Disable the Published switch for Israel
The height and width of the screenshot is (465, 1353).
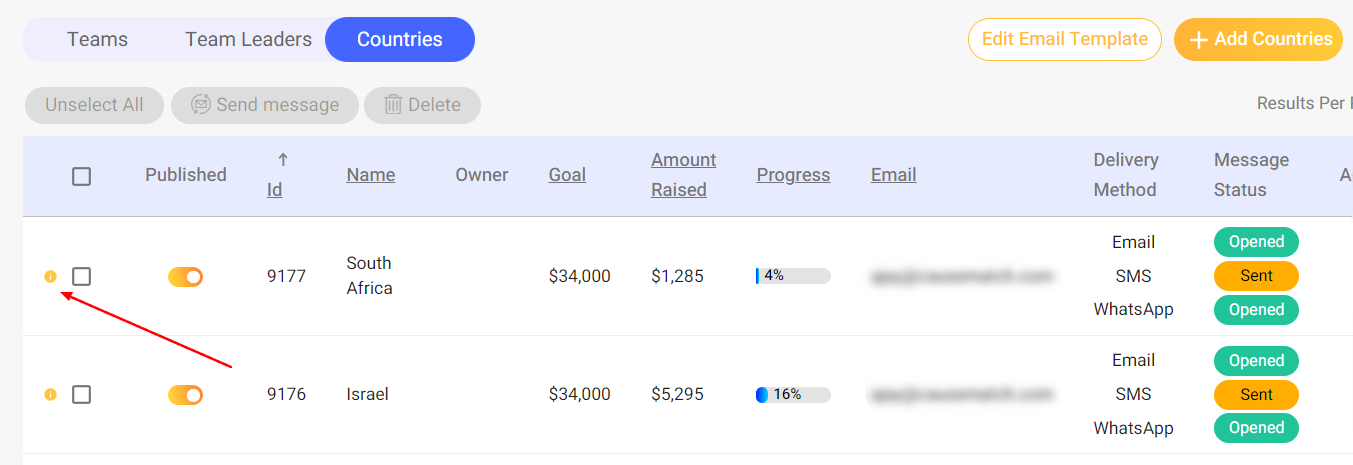pyautogui.click(x=185, y=395)
